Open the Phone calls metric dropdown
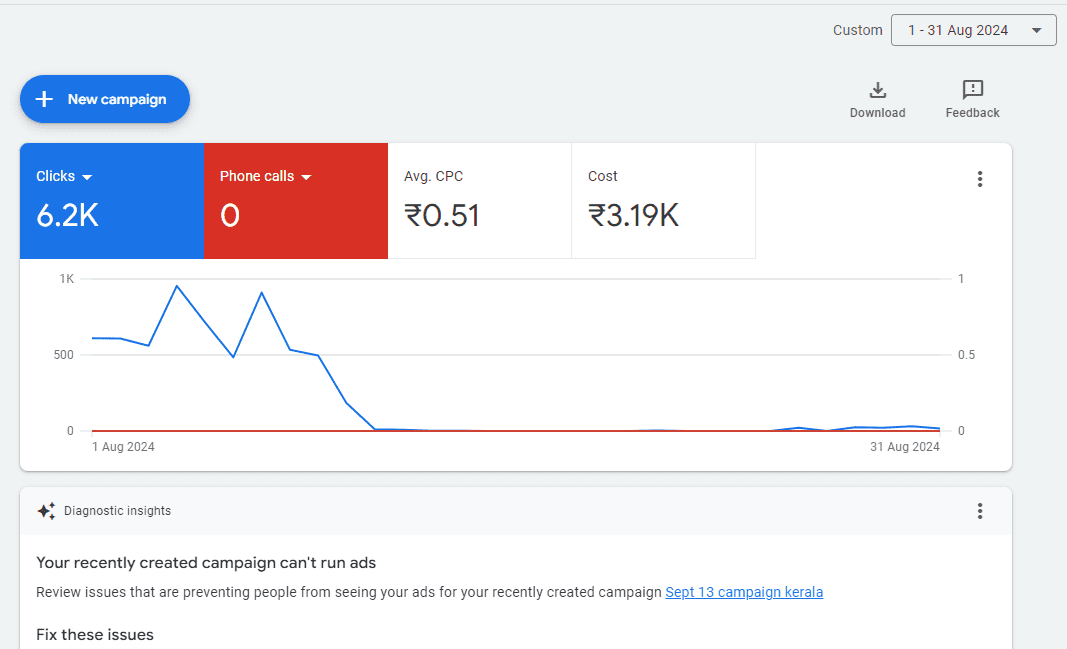This screenshot has width=1067, height=649. (x=307, y=176)
